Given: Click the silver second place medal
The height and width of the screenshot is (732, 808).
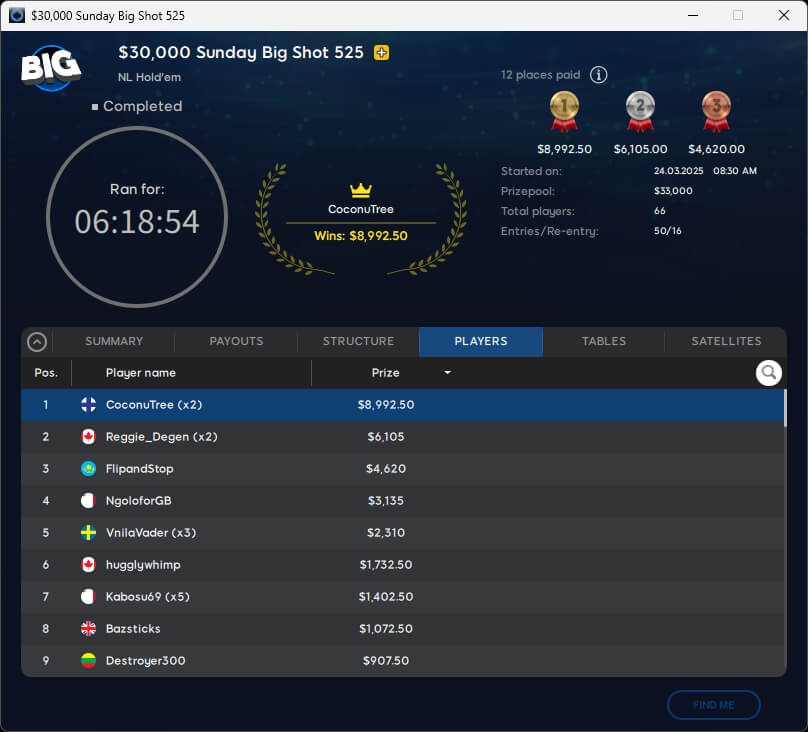Looking at the screenshot, I should coord(640,111).
